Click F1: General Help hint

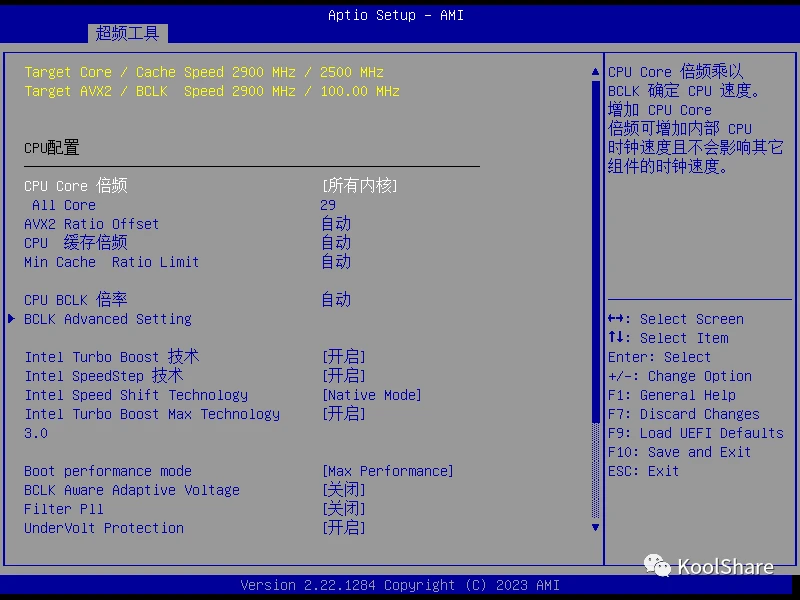(x=671, y=395)
